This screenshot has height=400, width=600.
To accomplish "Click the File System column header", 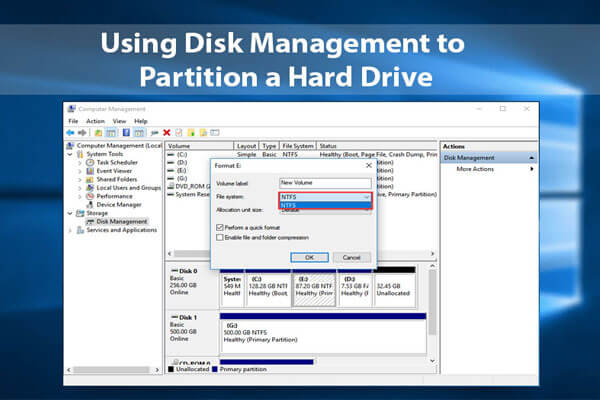I will tap(298, 146).
